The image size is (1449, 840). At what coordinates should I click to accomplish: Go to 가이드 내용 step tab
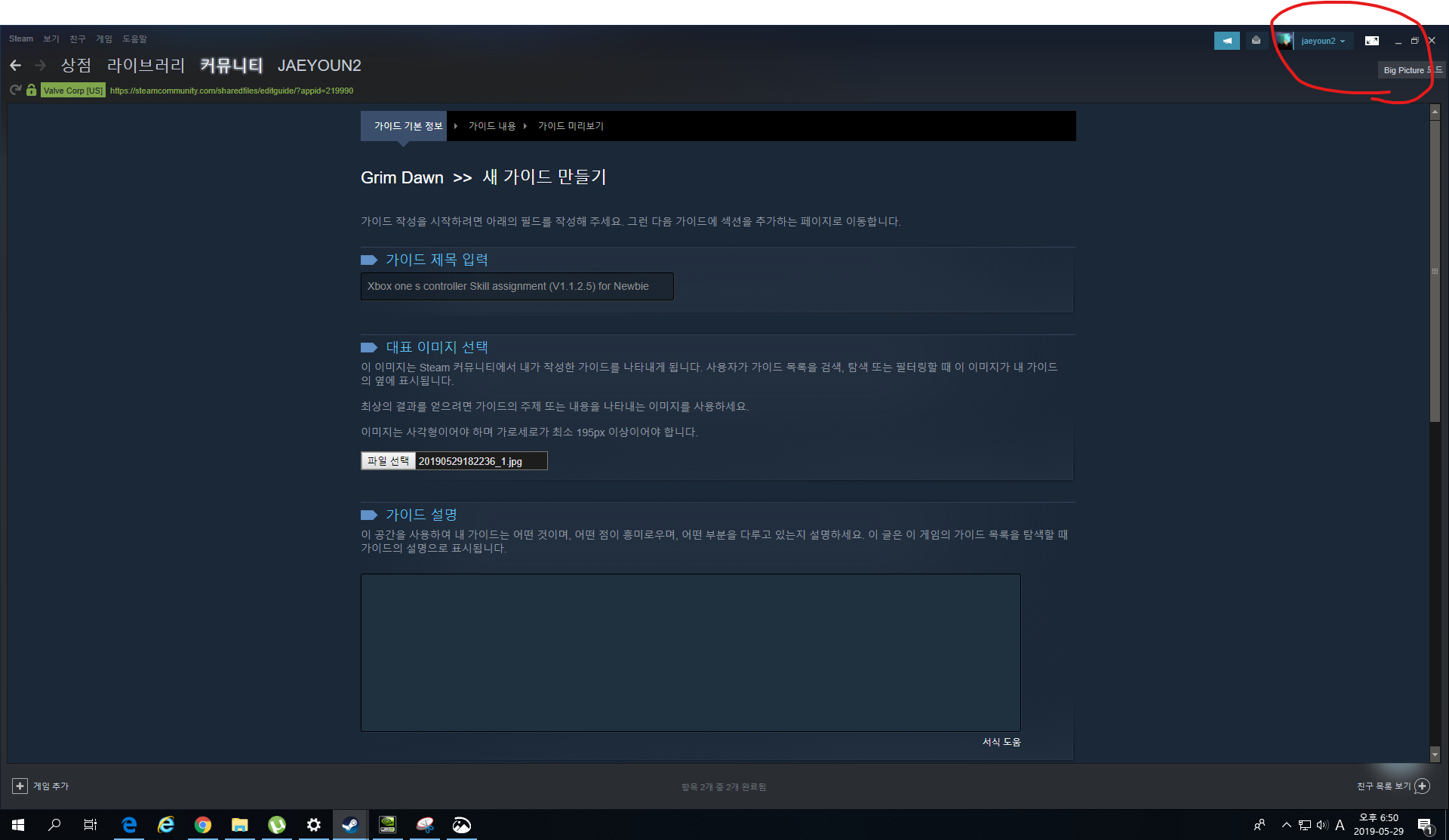click(x=491, y=126)
